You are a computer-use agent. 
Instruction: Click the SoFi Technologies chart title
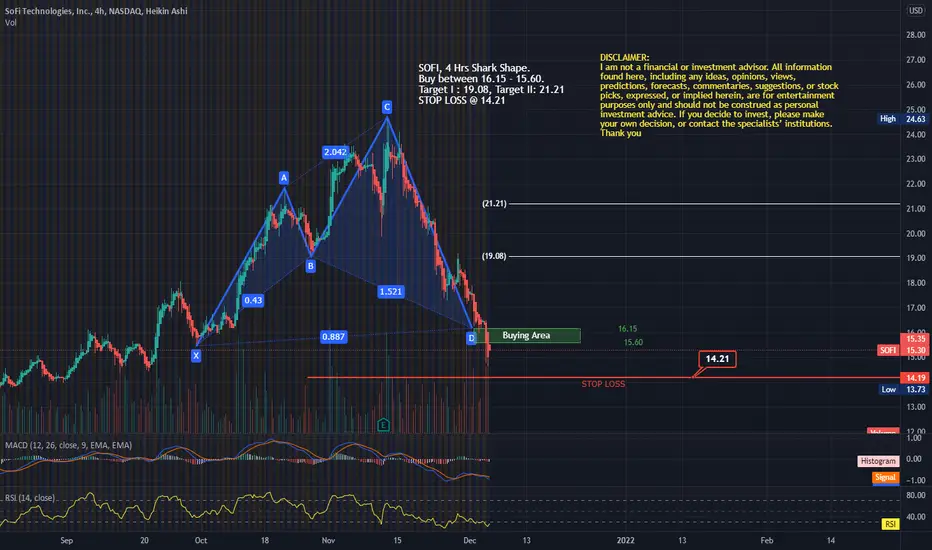pos(96,11)
